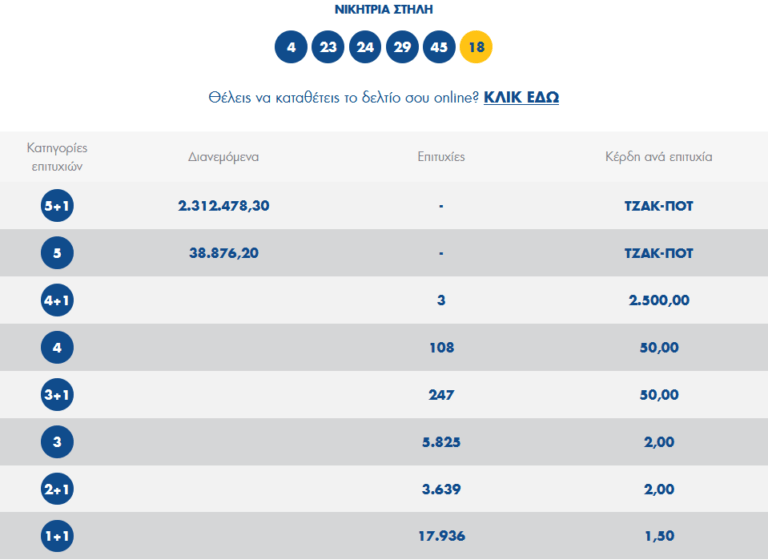The width and height of the screenshot is (768, 560).
Task: Click the yellow Joker ball 18
Action: coord(476,47)
